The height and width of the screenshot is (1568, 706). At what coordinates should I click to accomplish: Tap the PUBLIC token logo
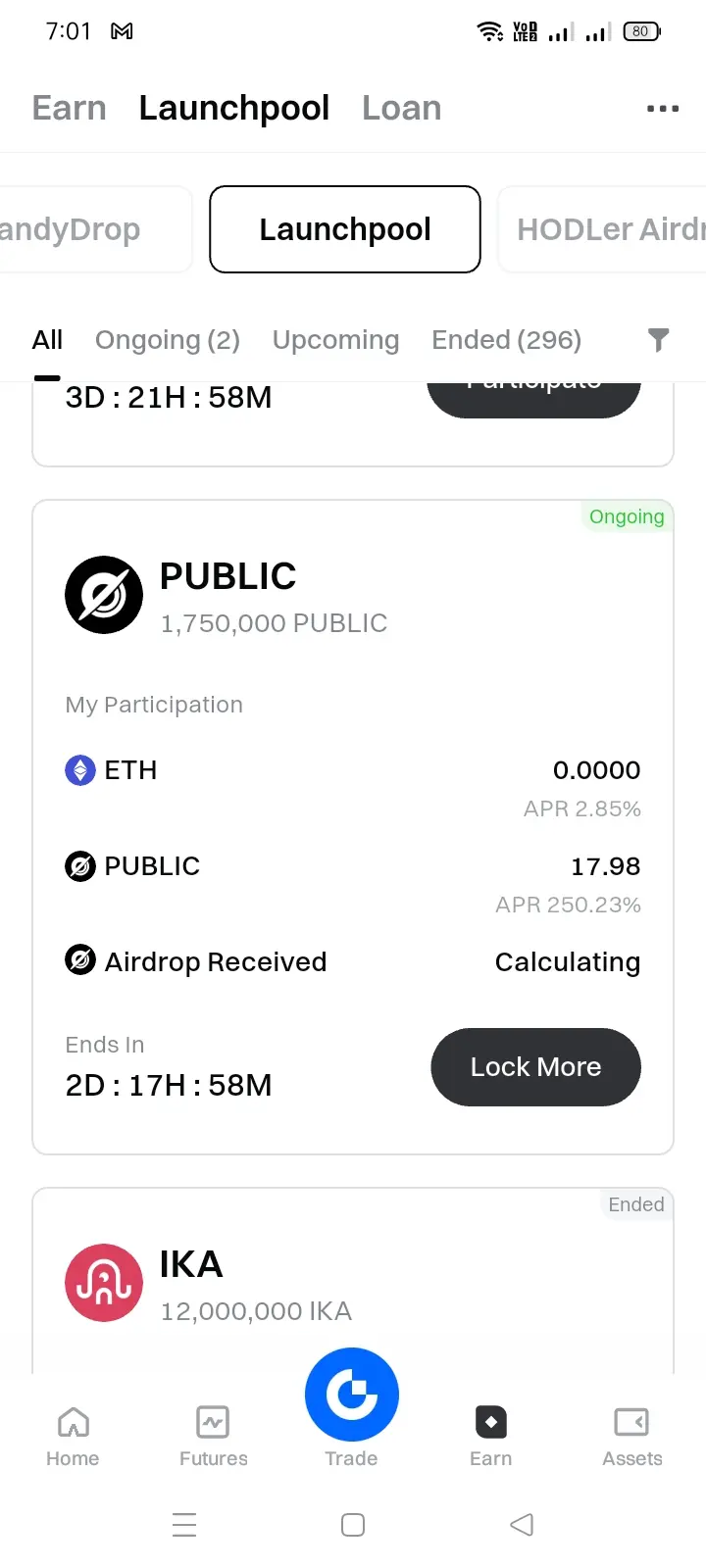coord(104,595)
